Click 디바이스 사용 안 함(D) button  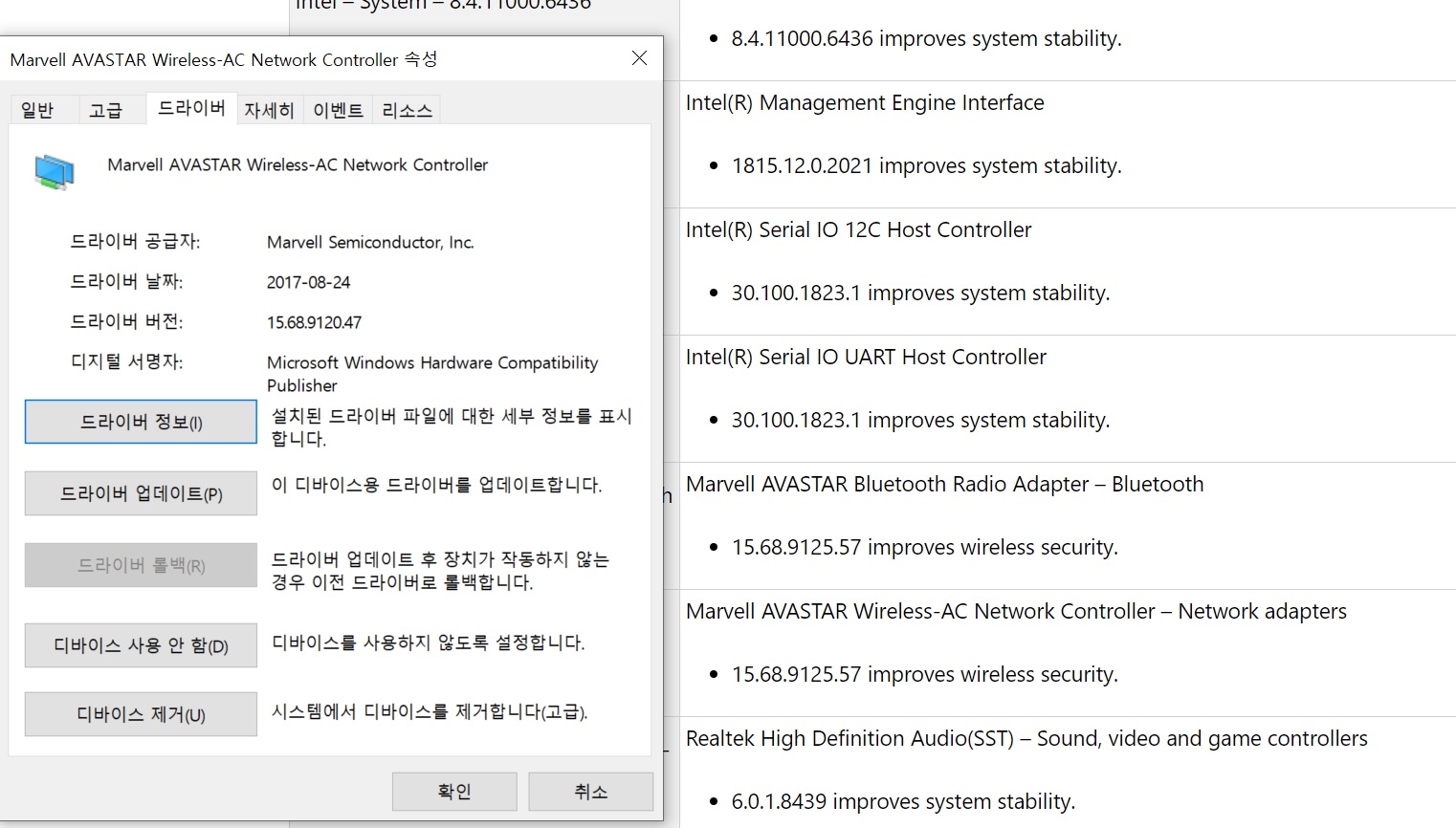(141, 645)
